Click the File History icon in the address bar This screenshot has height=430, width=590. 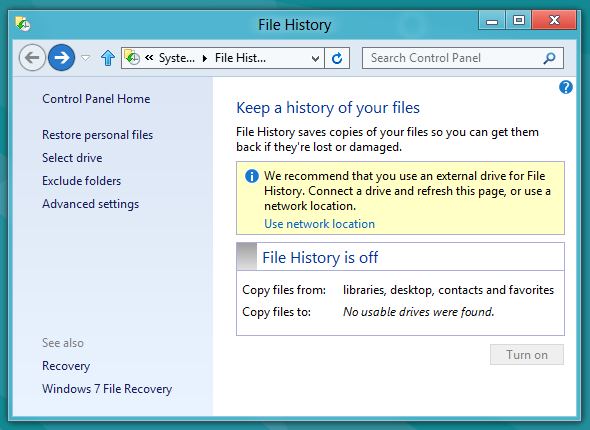132,58
